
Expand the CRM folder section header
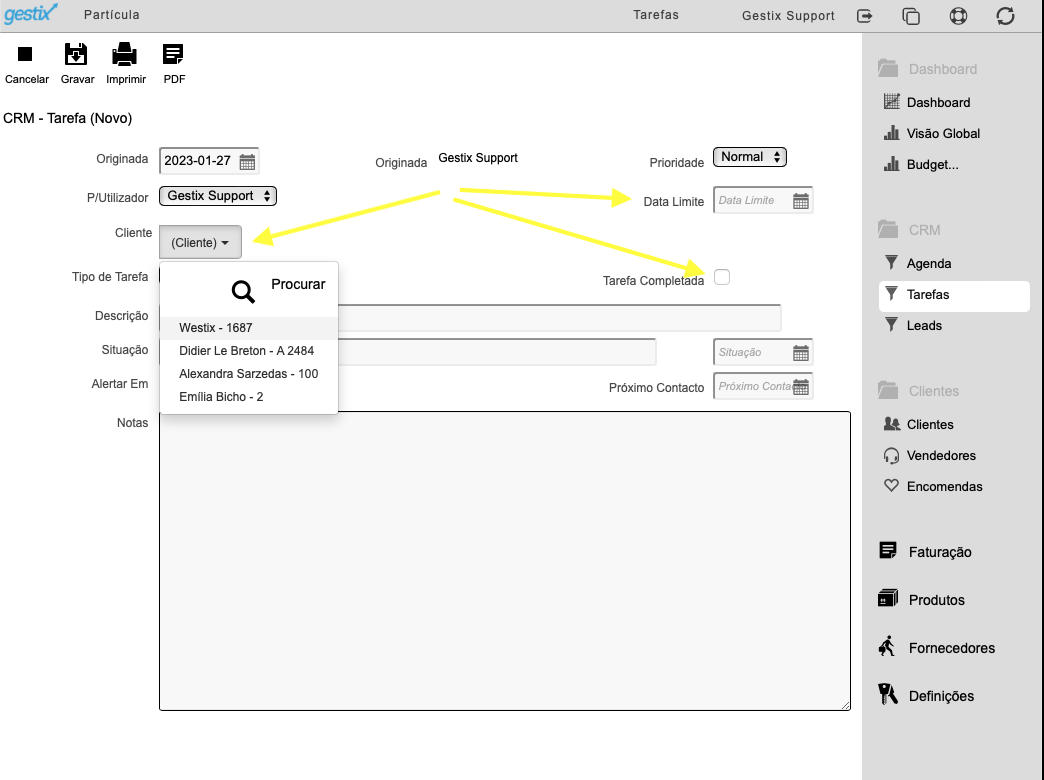click(x=910, y=230)
